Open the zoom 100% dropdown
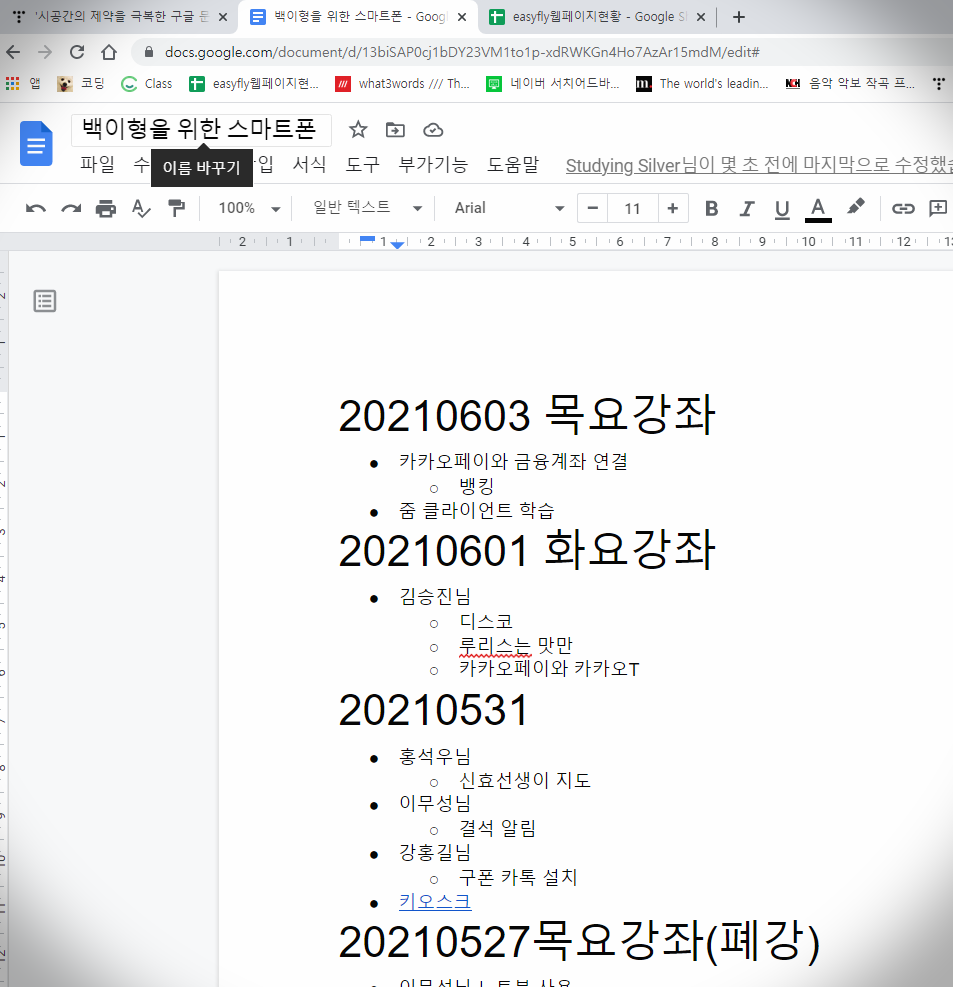 pyautogui.click(x=249, y=208)
